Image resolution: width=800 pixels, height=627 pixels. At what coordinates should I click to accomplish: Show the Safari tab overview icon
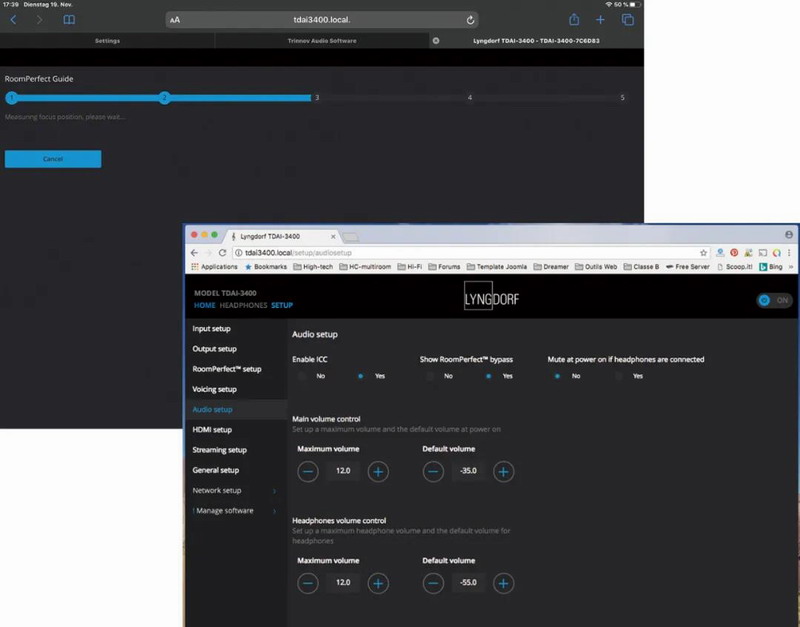(628, 20)
